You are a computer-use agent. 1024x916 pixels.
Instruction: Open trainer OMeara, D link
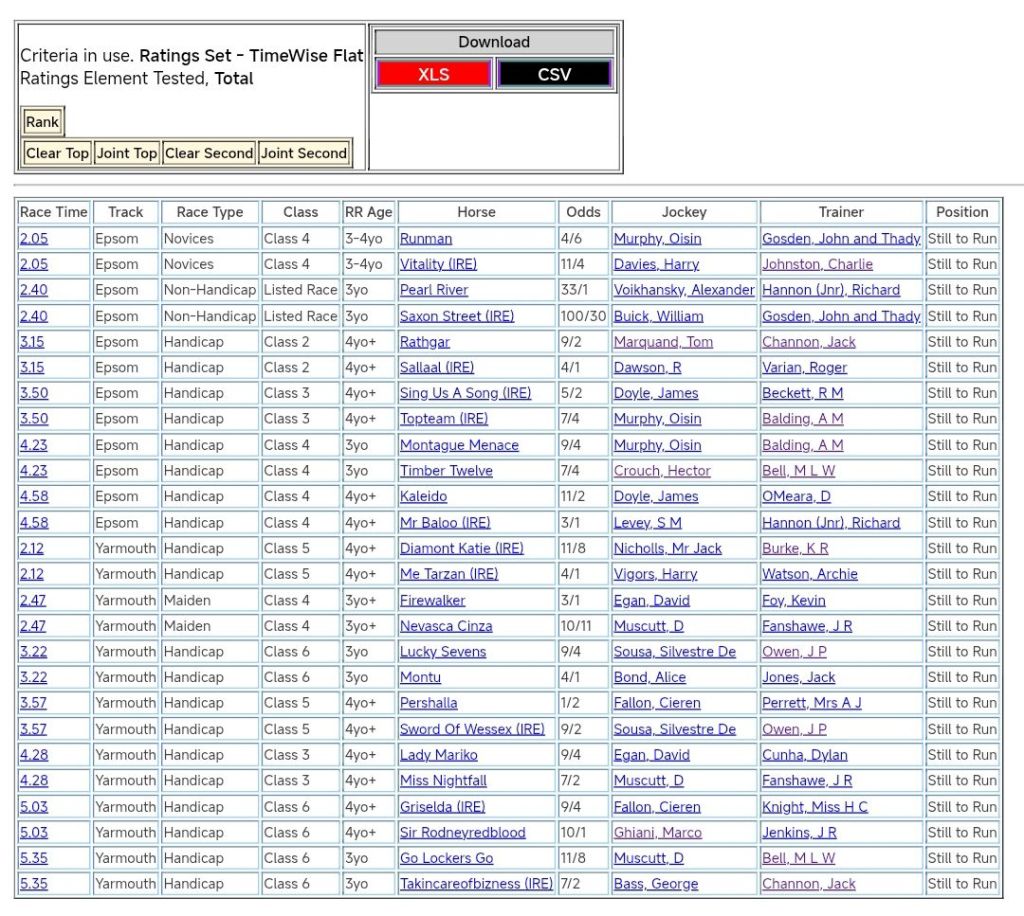coord(796,497)
